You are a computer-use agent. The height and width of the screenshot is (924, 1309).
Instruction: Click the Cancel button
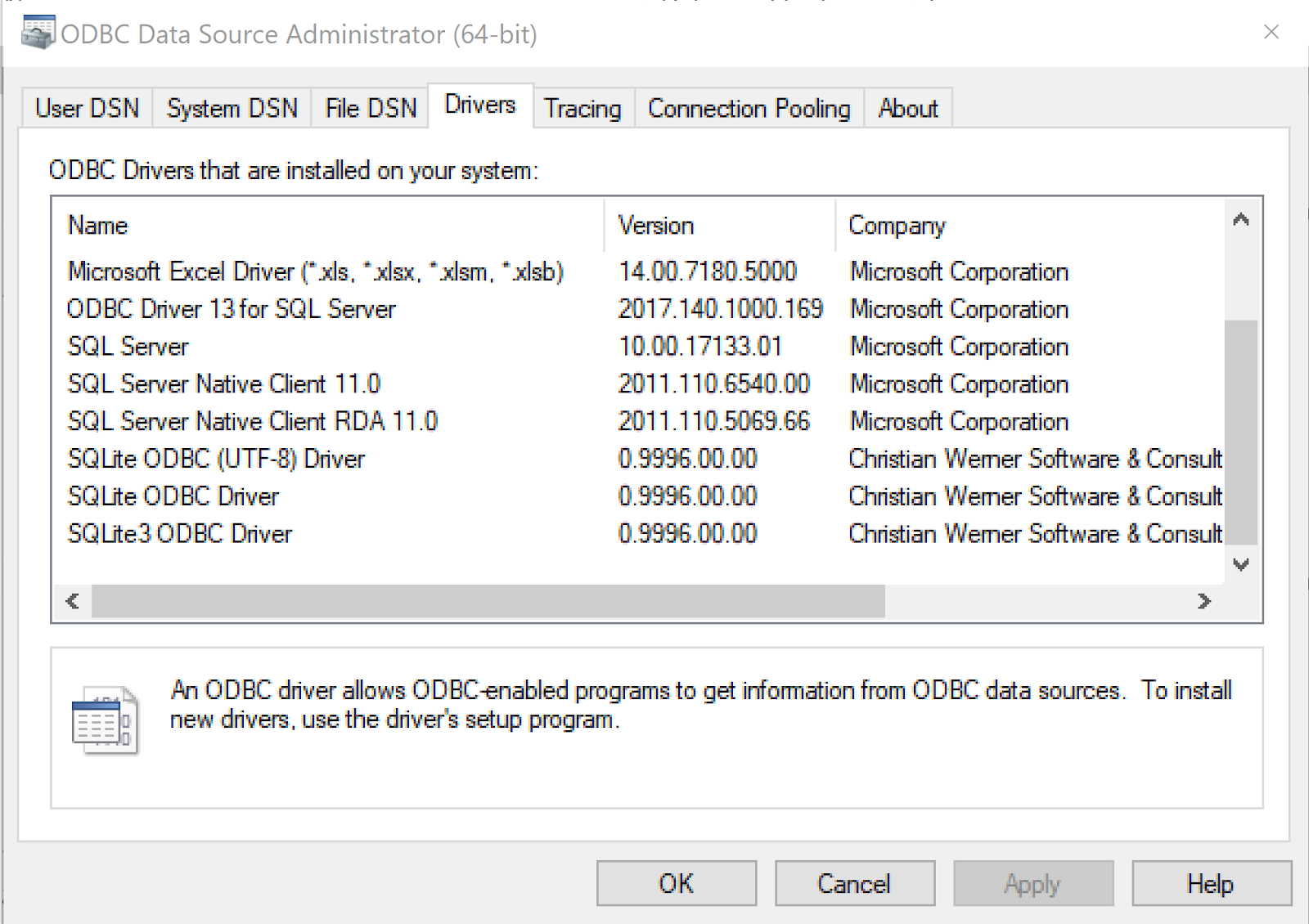855,883
